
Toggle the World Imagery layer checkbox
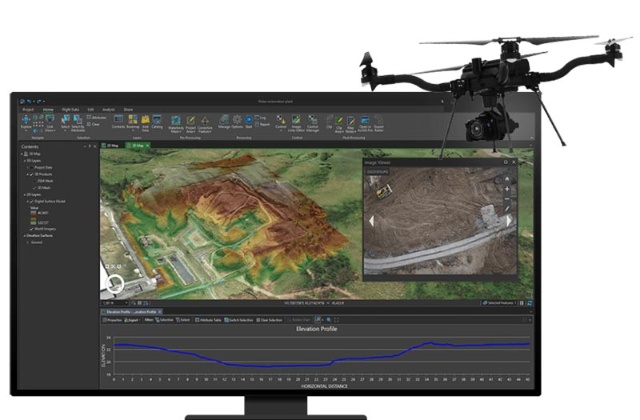(x=31, y=229)
